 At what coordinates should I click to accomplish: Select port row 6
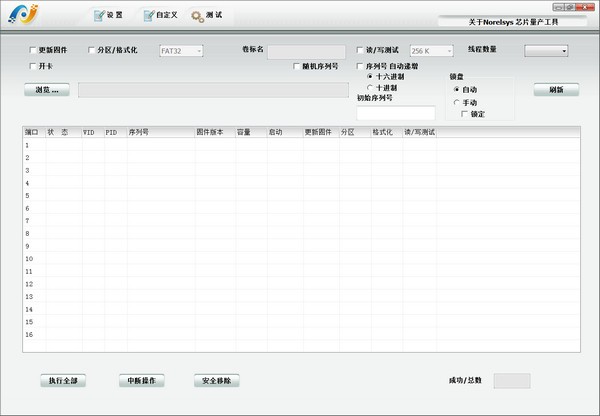click(x=302, y=208)
